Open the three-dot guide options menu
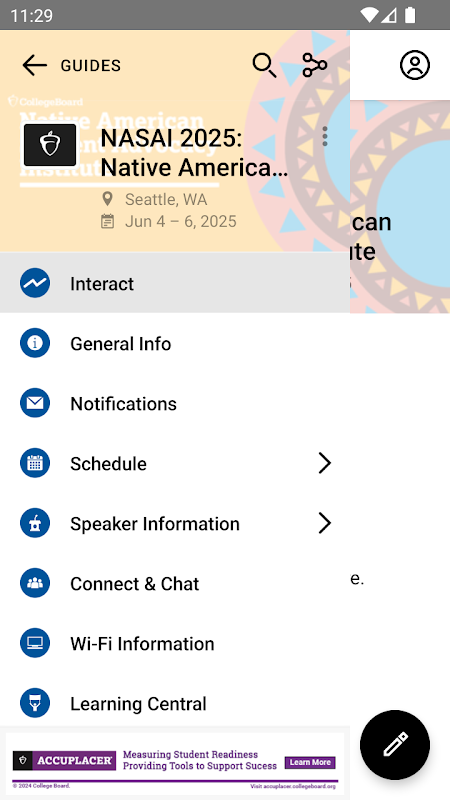This screenshot has width=450, height=800. tap(324, 137)
